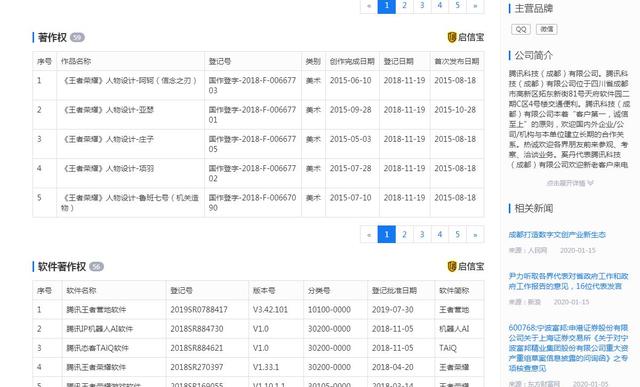Go to page 2 of the copyright table pagination below rows
This screenshot has width=640, height=387.
coord(404,234)
